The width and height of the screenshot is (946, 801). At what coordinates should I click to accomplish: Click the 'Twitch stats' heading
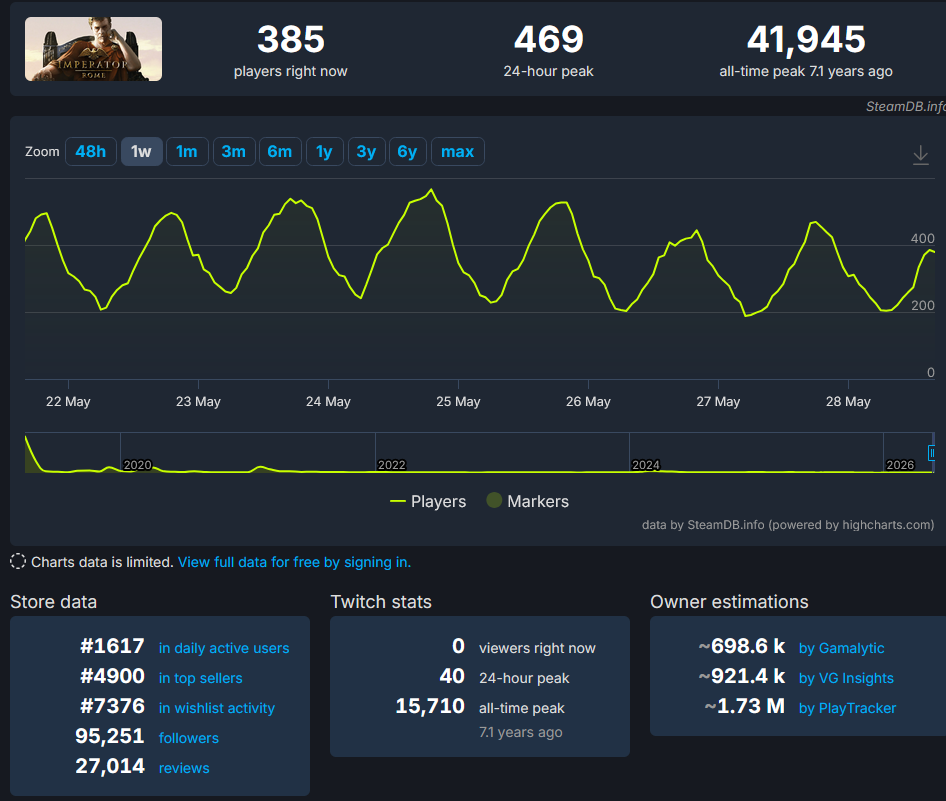coord(381,602)
